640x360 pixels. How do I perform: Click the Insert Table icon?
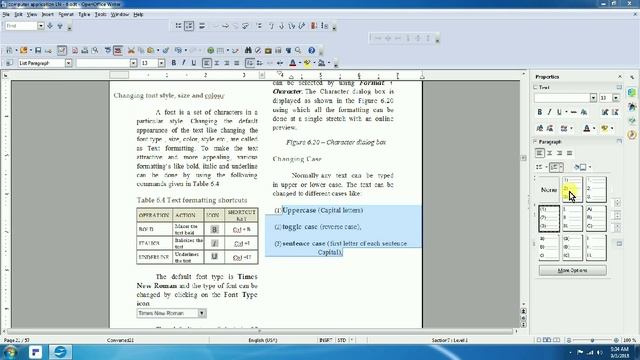click(x=220, y=50)
